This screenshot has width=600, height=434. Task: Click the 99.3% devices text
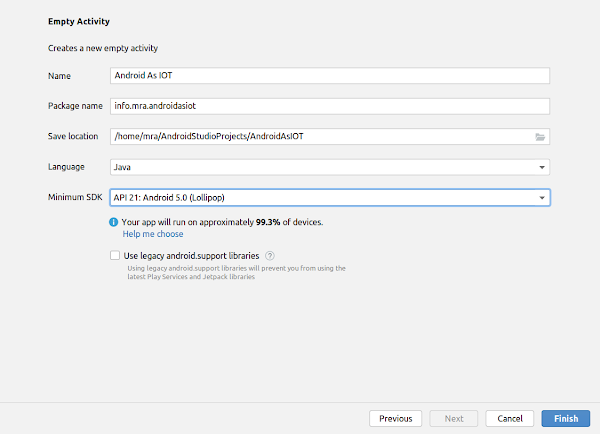point(222,222)
